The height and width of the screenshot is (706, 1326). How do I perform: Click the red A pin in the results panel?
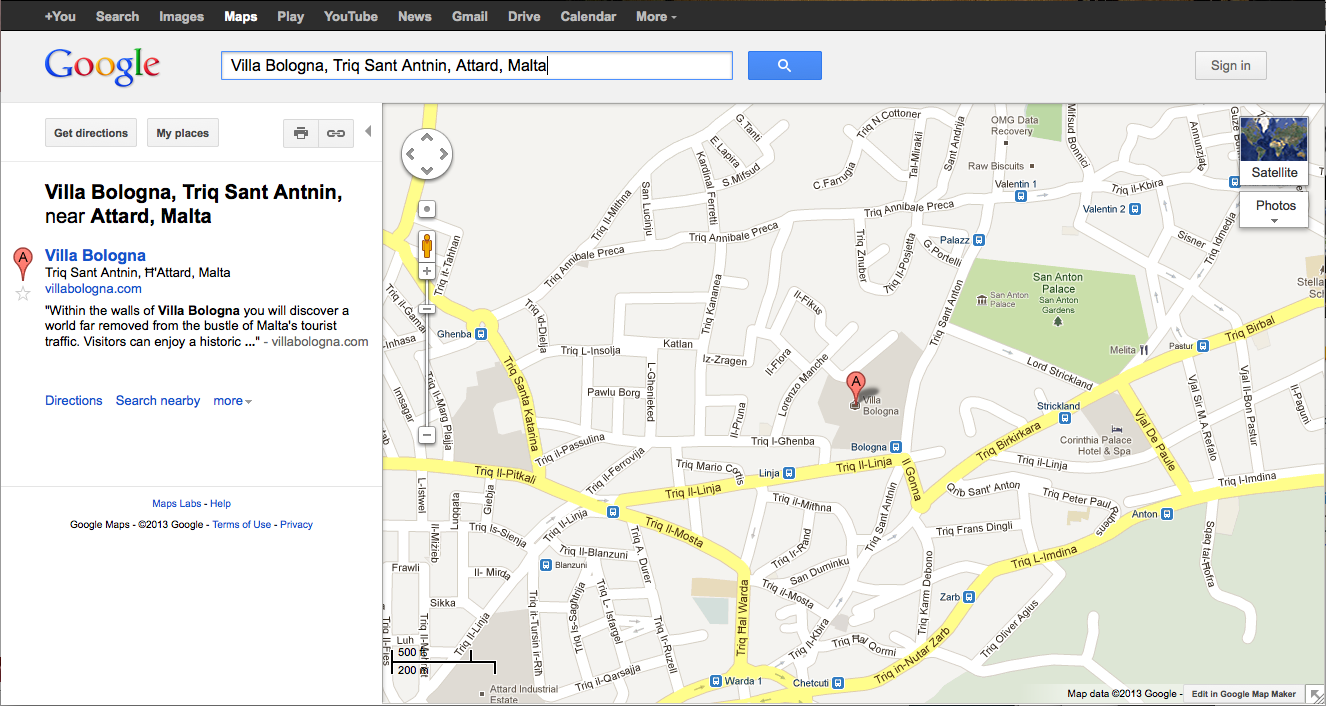tap(21, 264)
